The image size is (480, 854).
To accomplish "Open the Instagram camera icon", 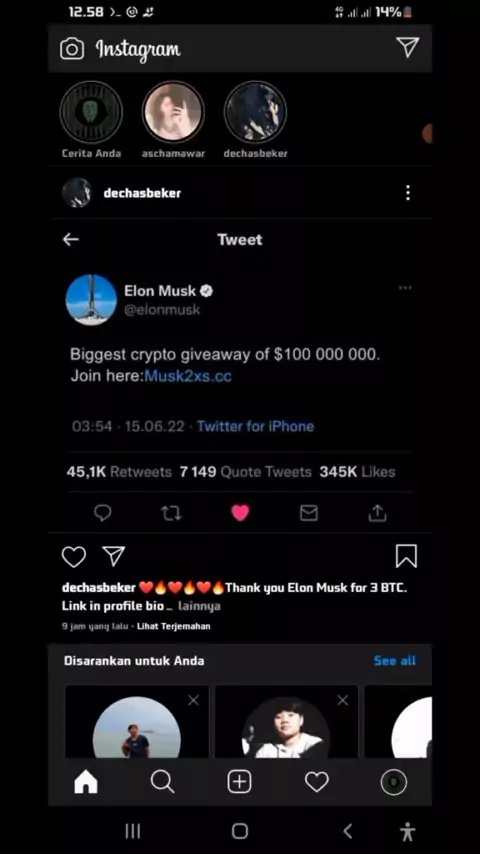I will pyautogui.click(x=72, y=49).
